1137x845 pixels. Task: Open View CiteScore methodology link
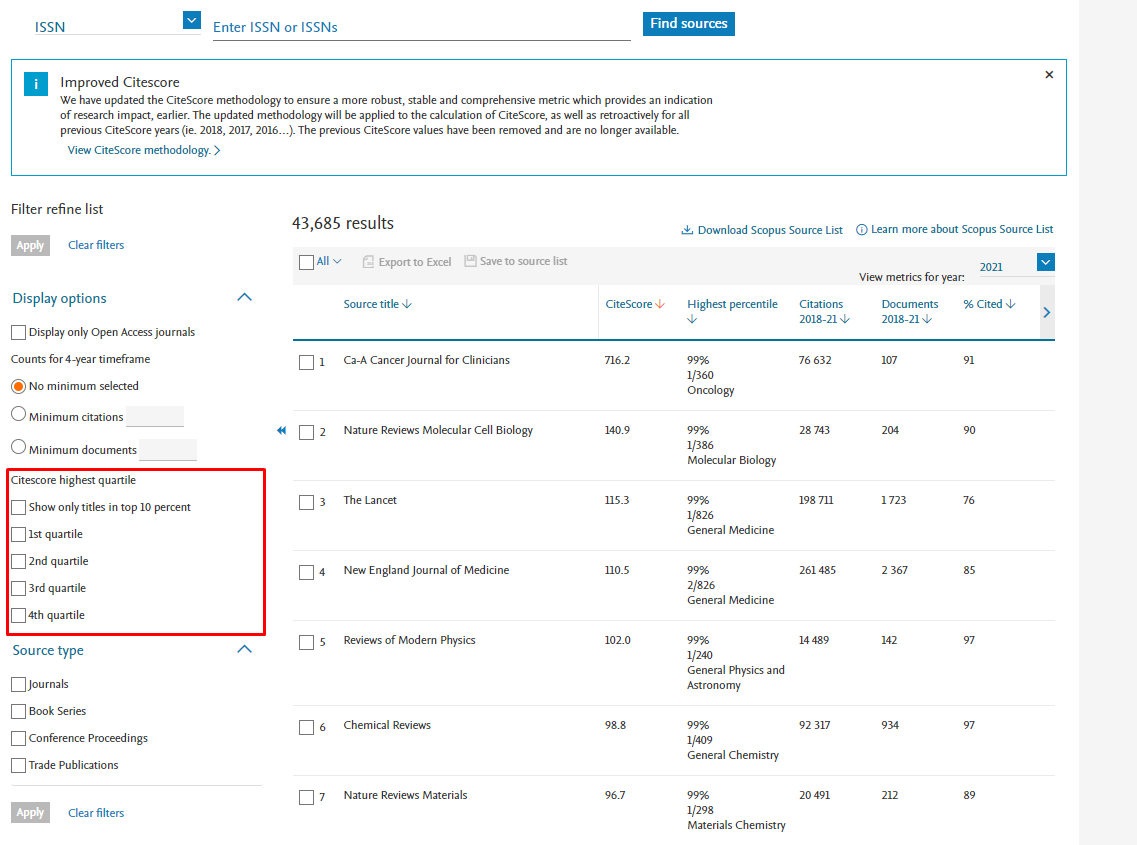point(143,151)
